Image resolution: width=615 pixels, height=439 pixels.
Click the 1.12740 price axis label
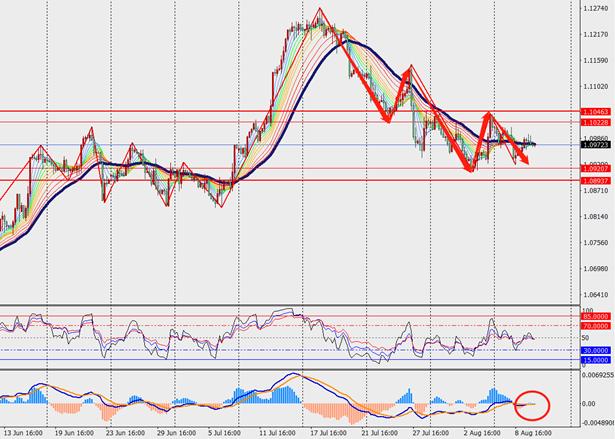[595, 9]
